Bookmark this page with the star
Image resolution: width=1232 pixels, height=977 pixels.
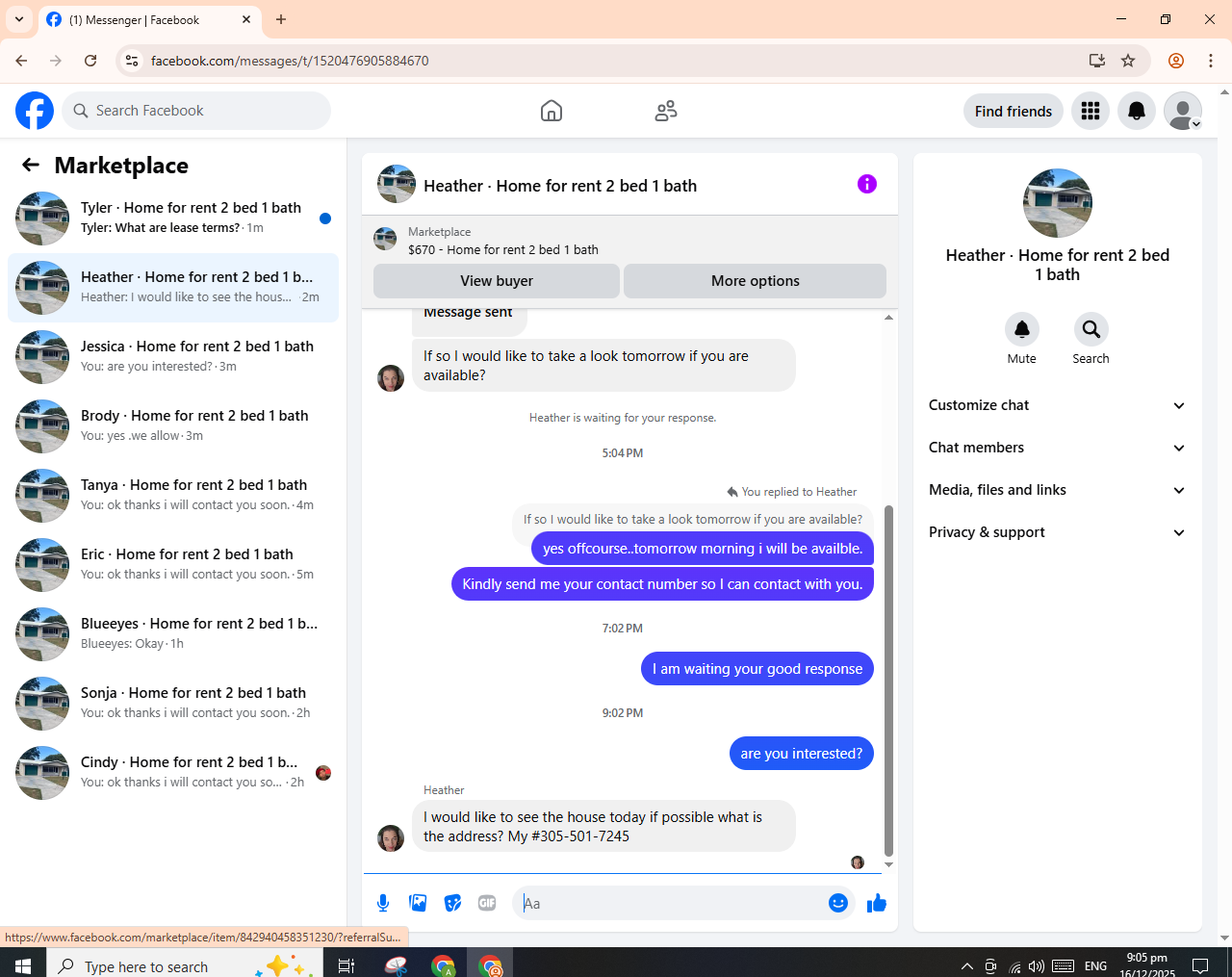pyautogui.click(x=1128, y=61)
